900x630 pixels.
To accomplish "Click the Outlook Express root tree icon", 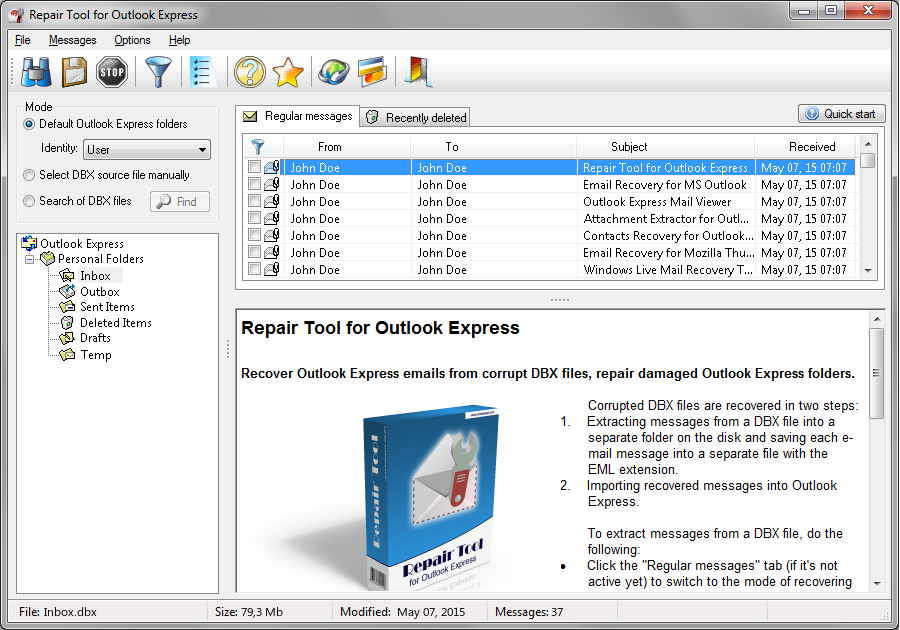I will pos(29,243).
